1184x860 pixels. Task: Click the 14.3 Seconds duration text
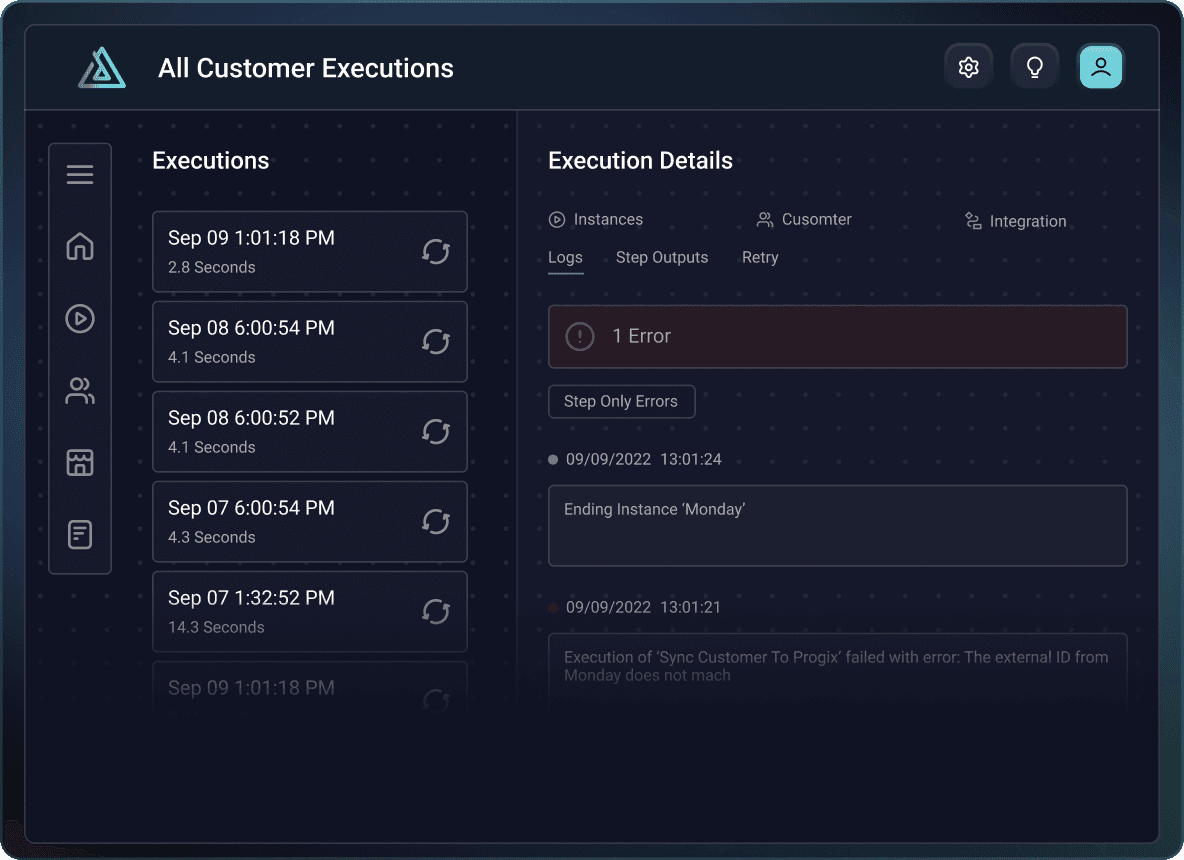tap(216, 627)
